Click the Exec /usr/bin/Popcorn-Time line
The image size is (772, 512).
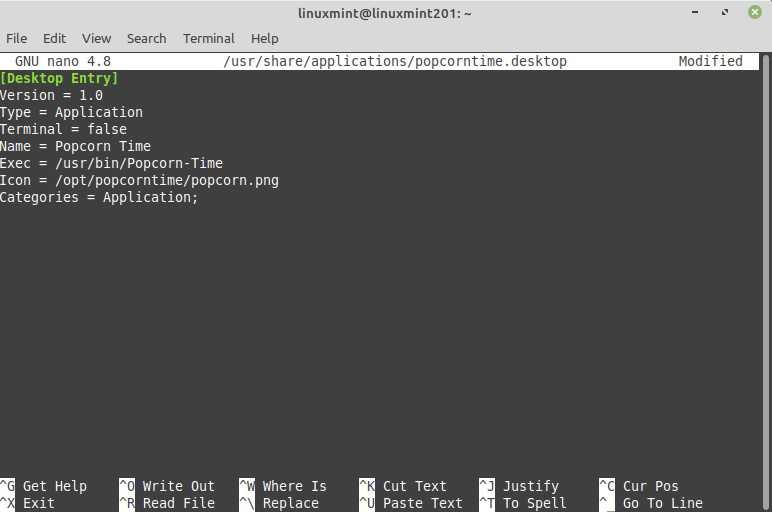(x=111, y=163)
